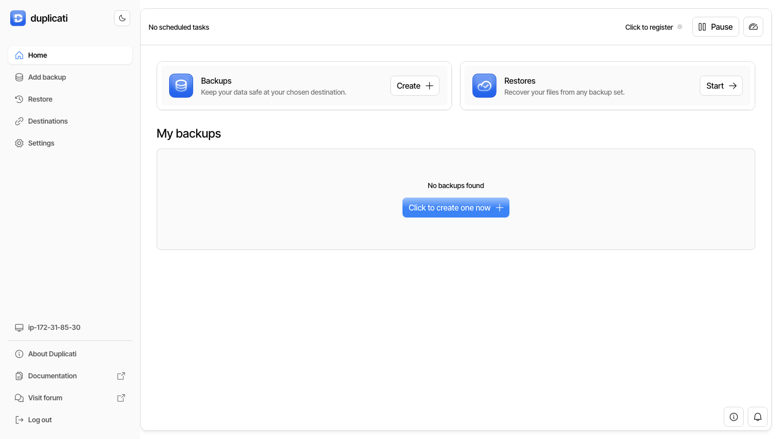
Task: Click the blue Backups database icon
Action: click(x=181, y=86)
